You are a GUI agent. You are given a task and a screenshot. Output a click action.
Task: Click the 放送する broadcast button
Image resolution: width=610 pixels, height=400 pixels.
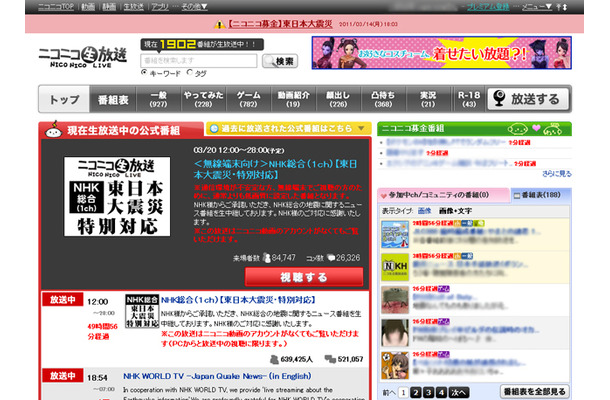(x=528, y=99)
